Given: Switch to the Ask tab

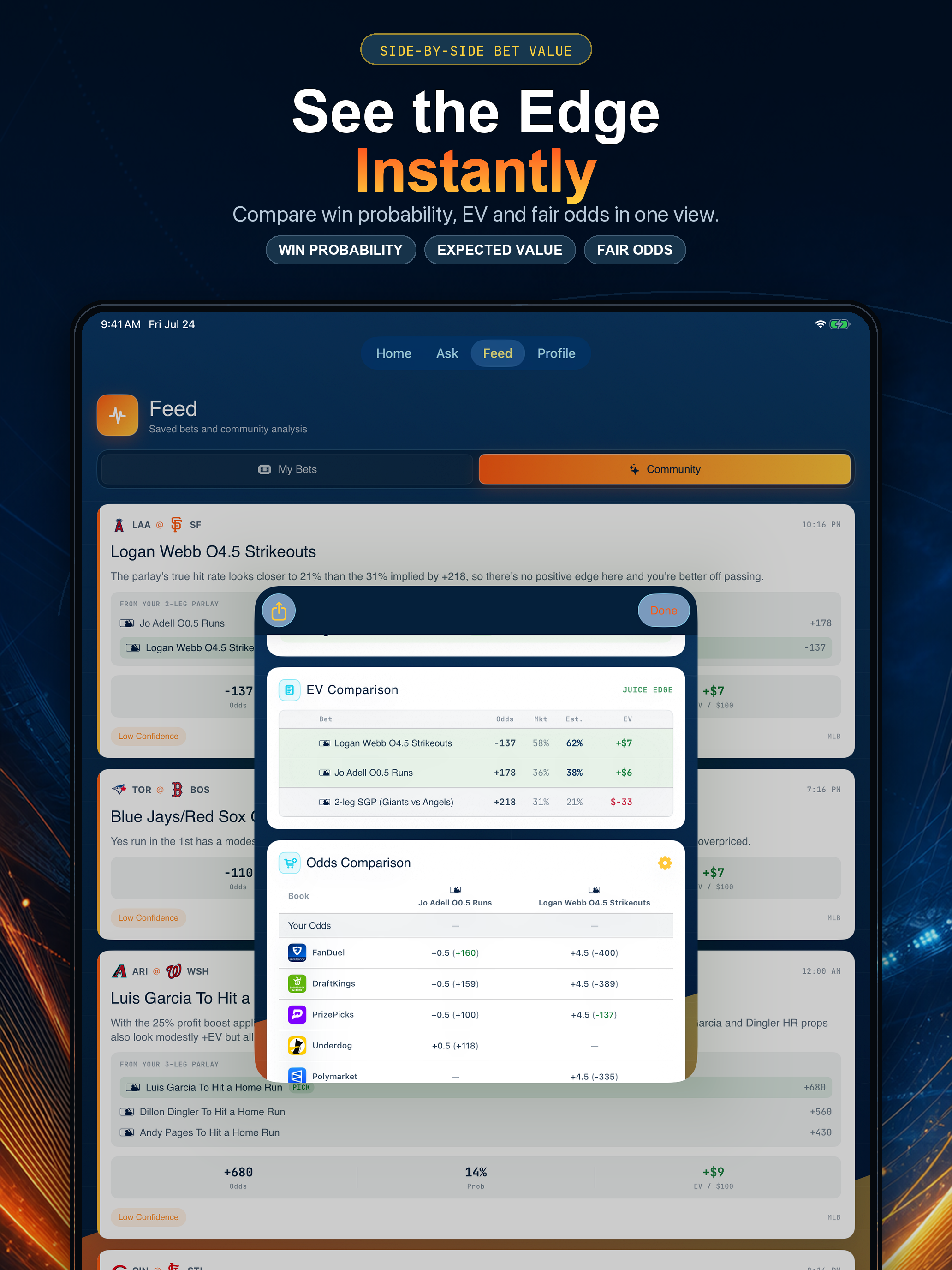Looking at the screenshot, I should tap(447, 353).
